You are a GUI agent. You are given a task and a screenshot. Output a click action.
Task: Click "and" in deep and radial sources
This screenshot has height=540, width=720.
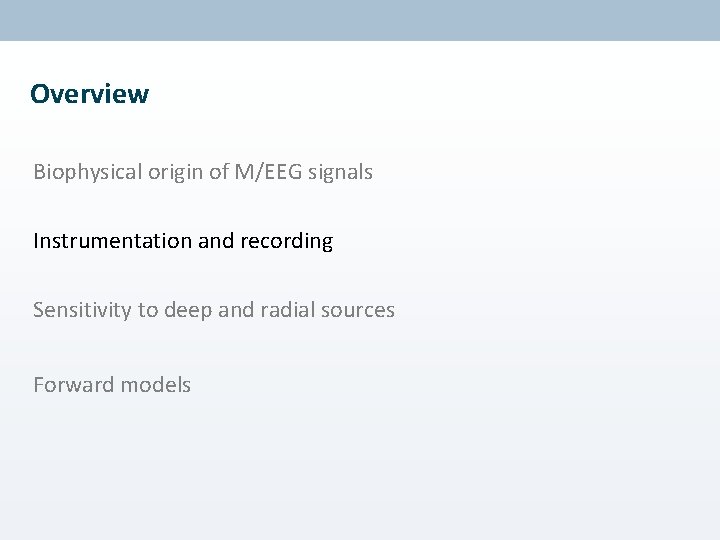click(236, 309)
